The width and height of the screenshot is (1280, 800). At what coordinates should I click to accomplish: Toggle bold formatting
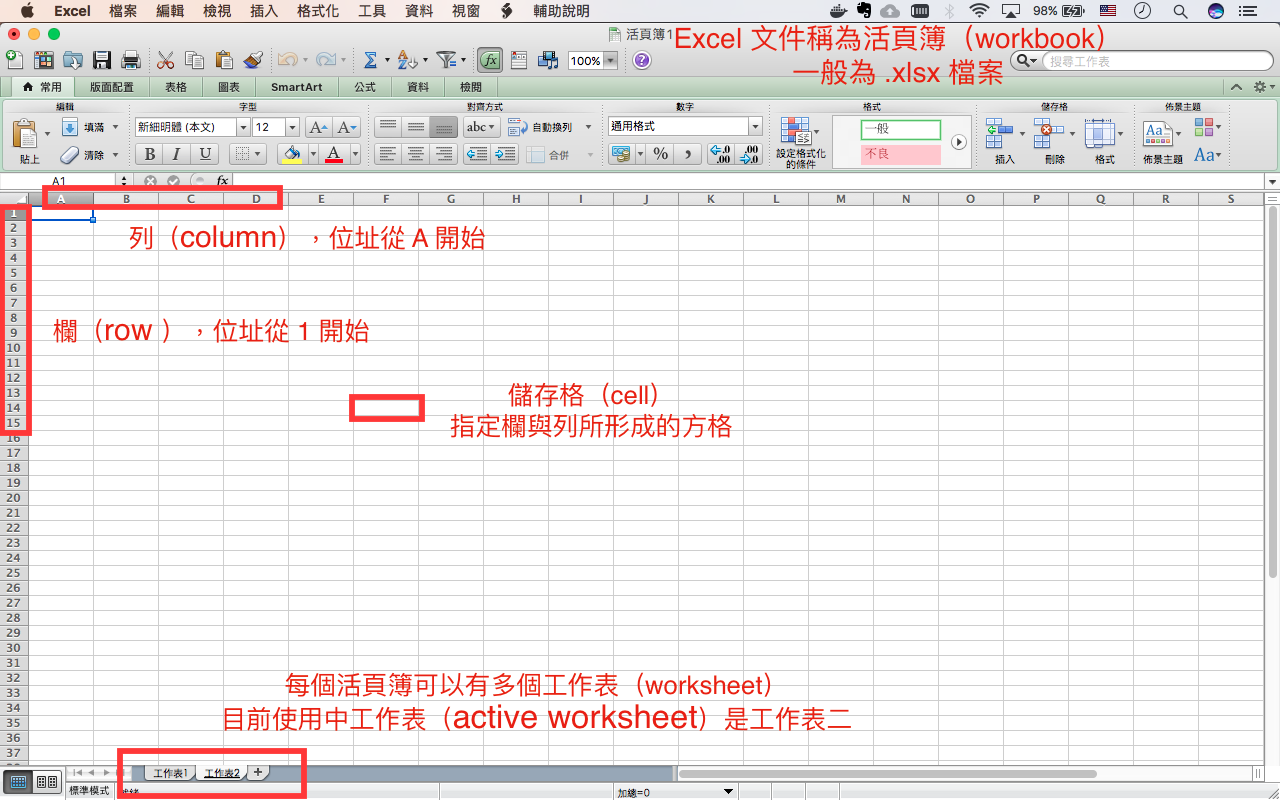tap(148, 153)
